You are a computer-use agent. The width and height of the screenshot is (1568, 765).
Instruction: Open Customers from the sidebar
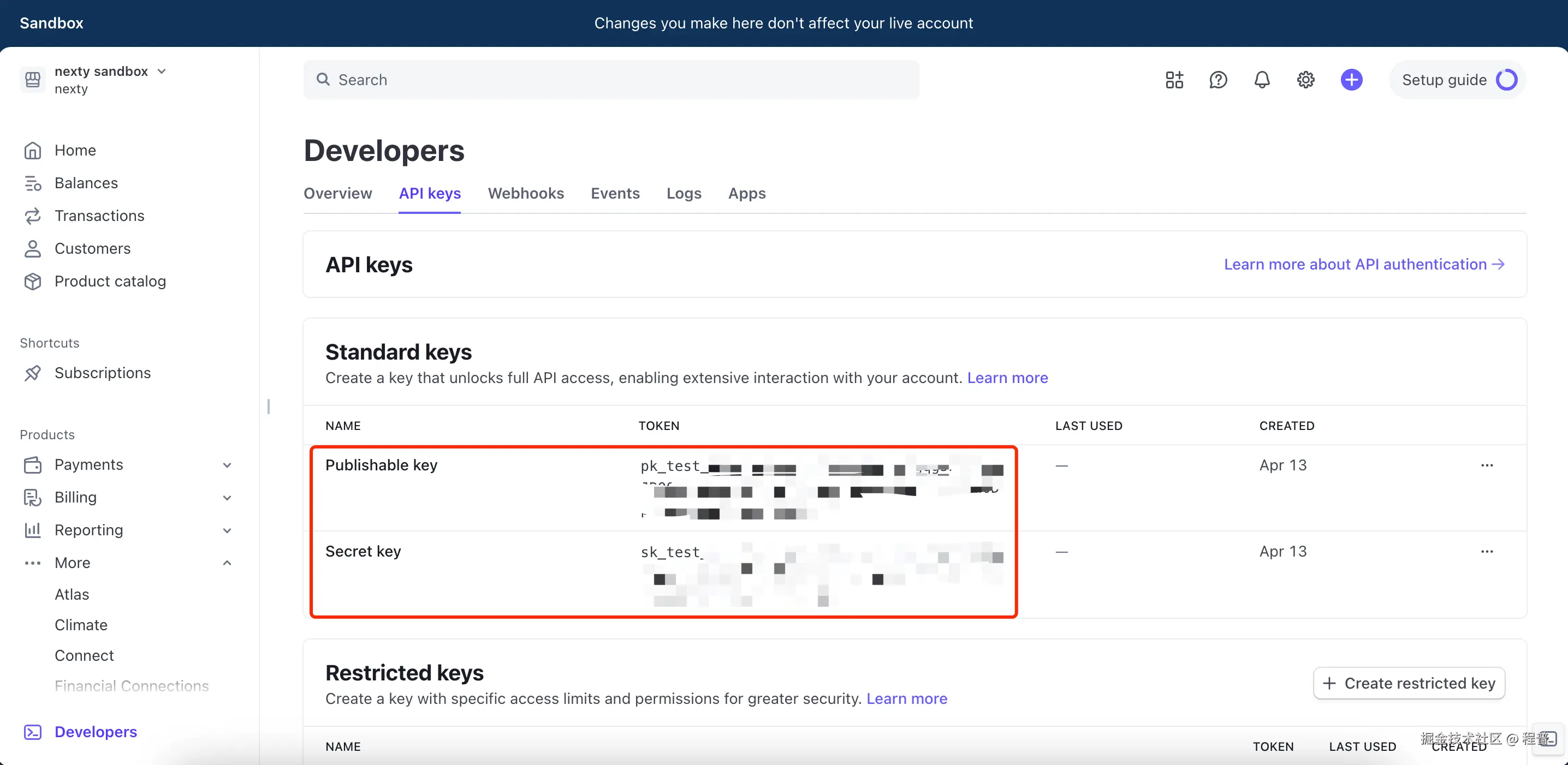[92, 248]
